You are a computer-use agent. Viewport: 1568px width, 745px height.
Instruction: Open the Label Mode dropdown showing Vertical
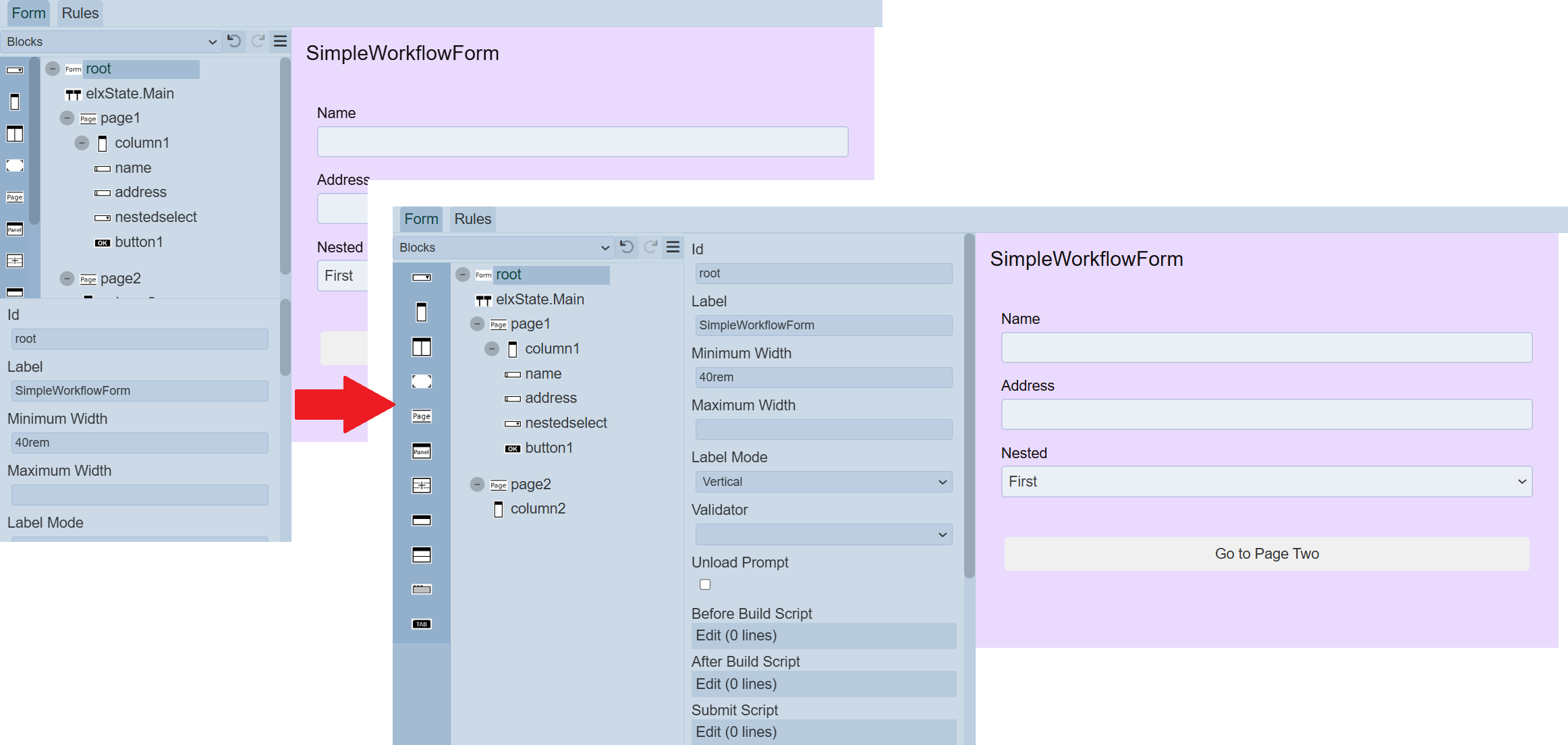pos(823,482)
